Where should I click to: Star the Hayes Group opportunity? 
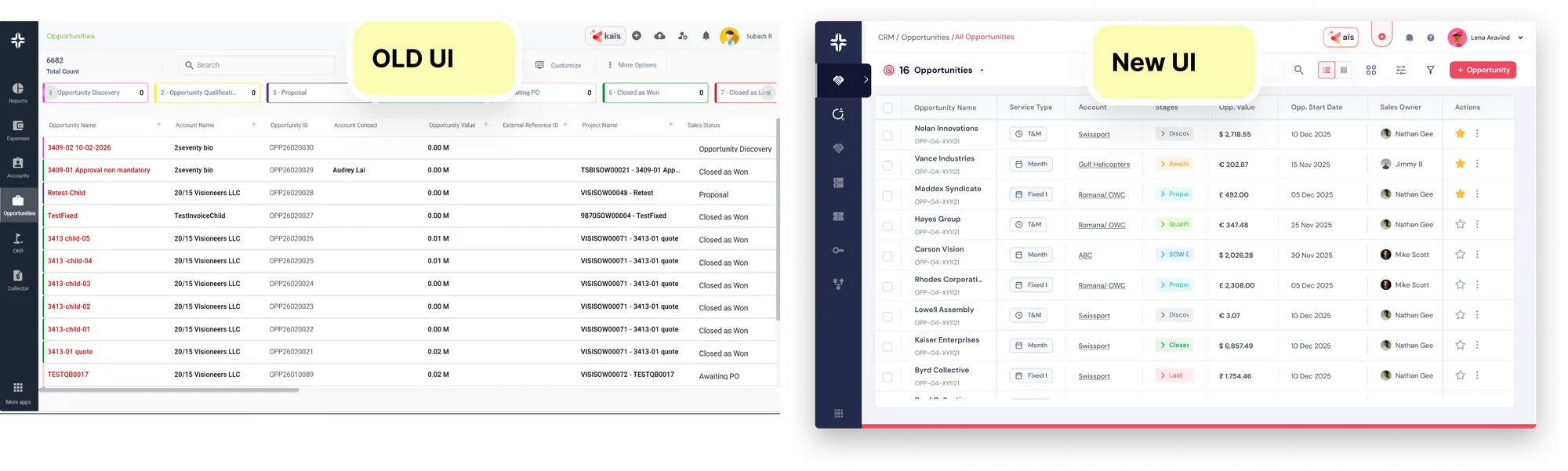(1460, 224)
